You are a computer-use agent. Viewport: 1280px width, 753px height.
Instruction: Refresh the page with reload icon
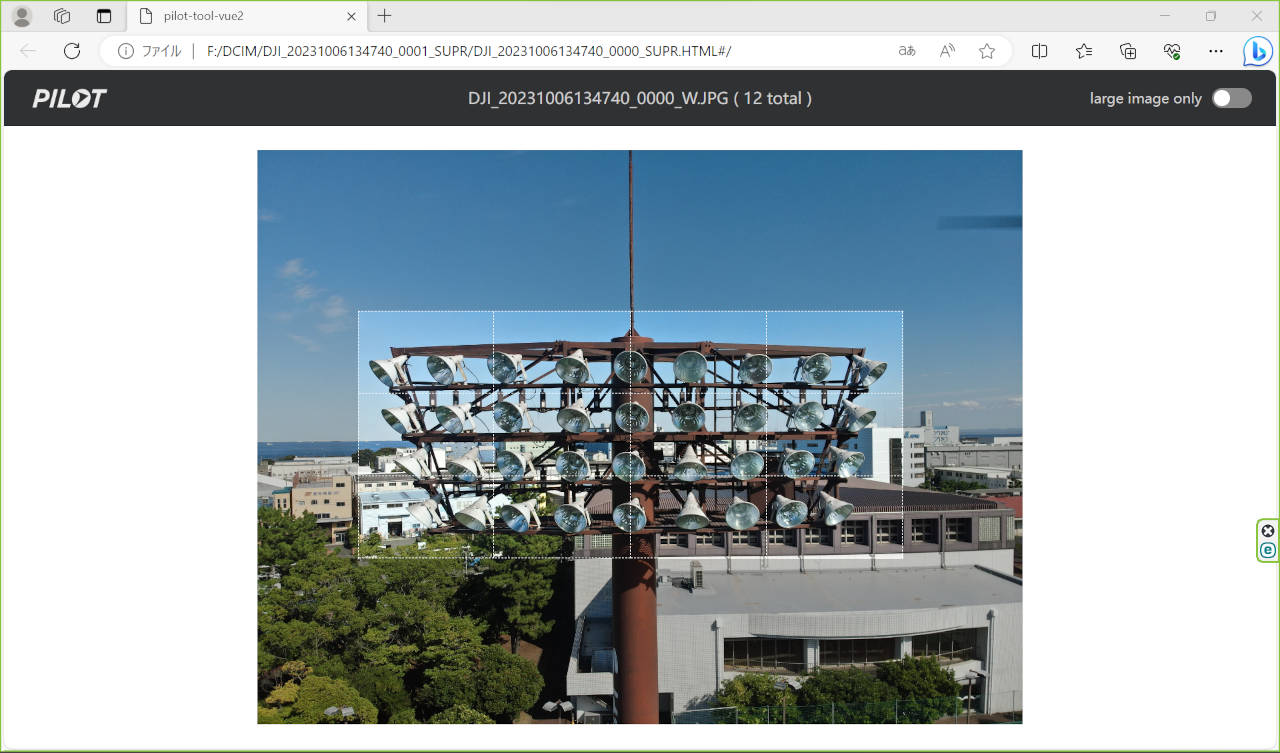[72, 51]
